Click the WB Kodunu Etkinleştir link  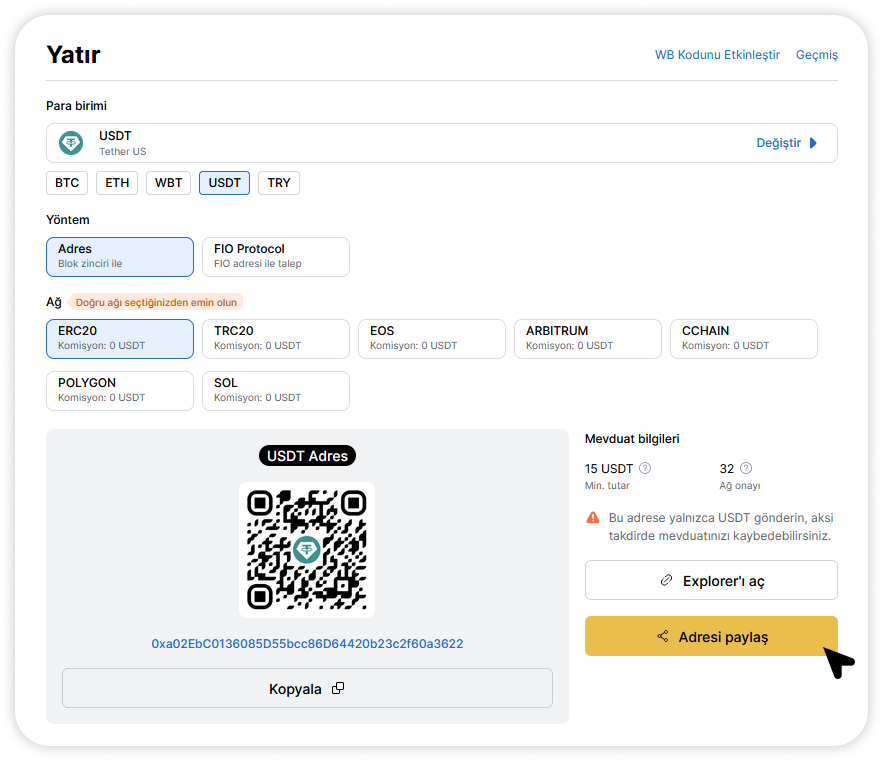(x=717, y=55)
